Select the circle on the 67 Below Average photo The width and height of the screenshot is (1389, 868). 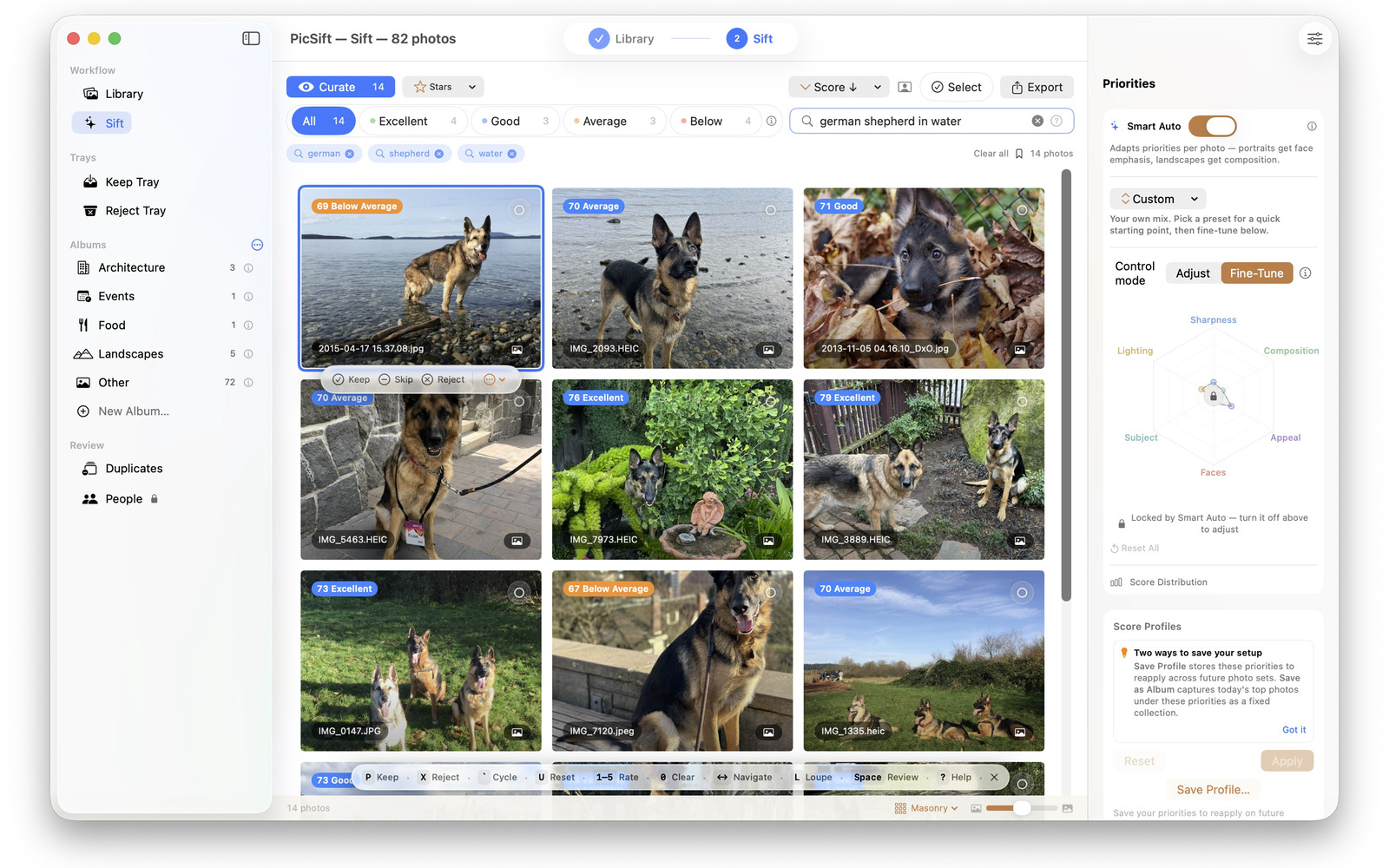coord(771,593)
